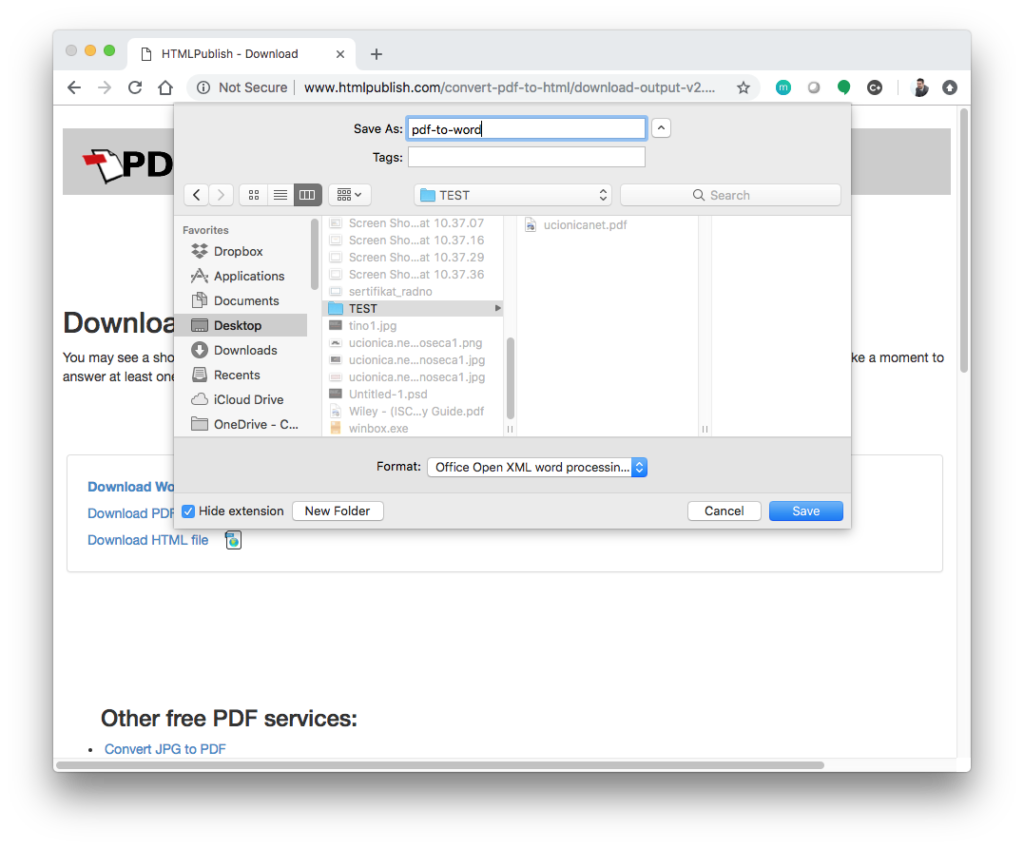Select Downloads in the Favorites sidebar

245,350
